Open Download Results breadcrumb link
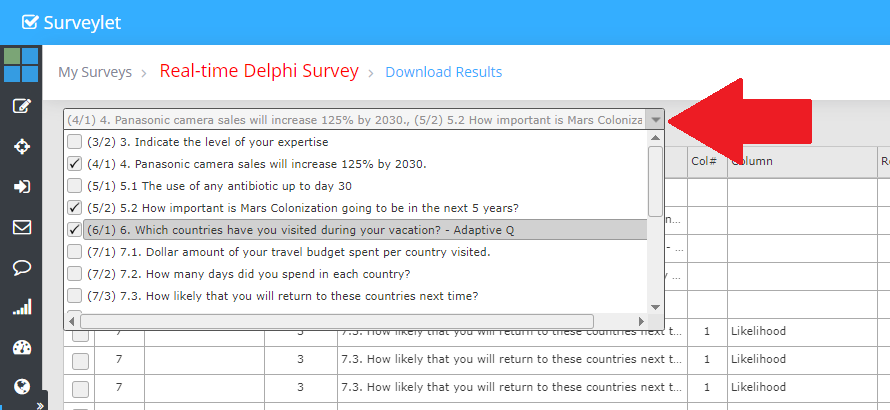 point(443,72)
